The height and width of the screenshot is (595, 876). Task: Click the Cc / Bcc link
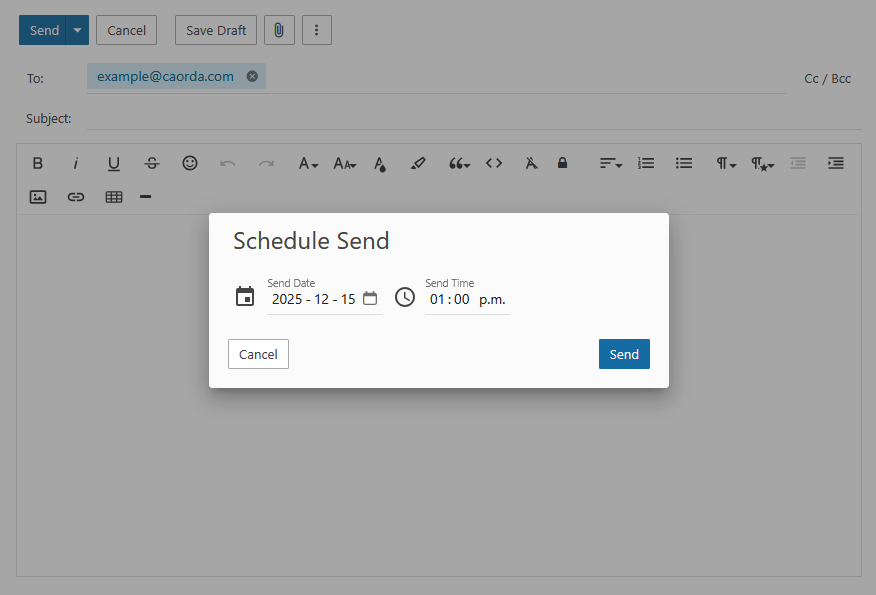(x=827, y=78)
